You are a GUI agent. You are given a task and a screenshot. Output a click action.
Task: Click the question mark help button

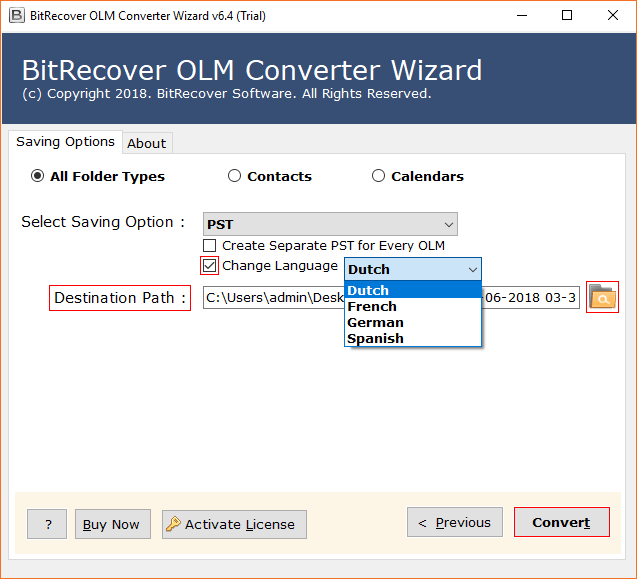(47, 524)
